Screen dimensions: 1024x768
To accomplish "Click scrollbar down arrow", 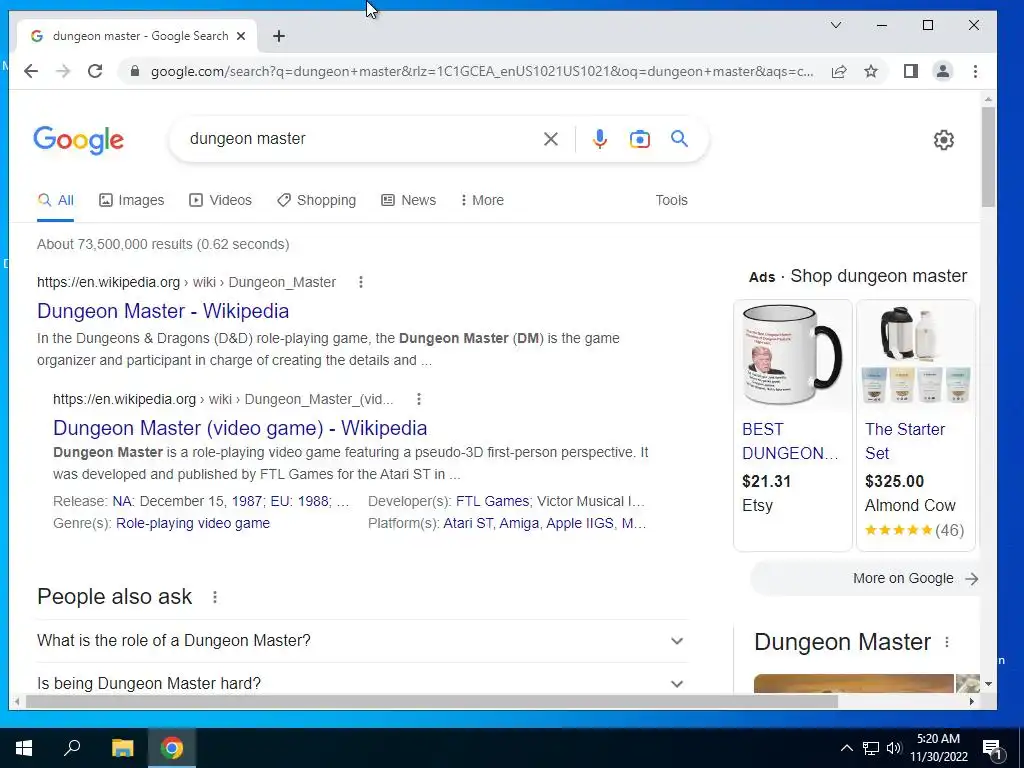I will pyautogui.click(x=988, y=684).
